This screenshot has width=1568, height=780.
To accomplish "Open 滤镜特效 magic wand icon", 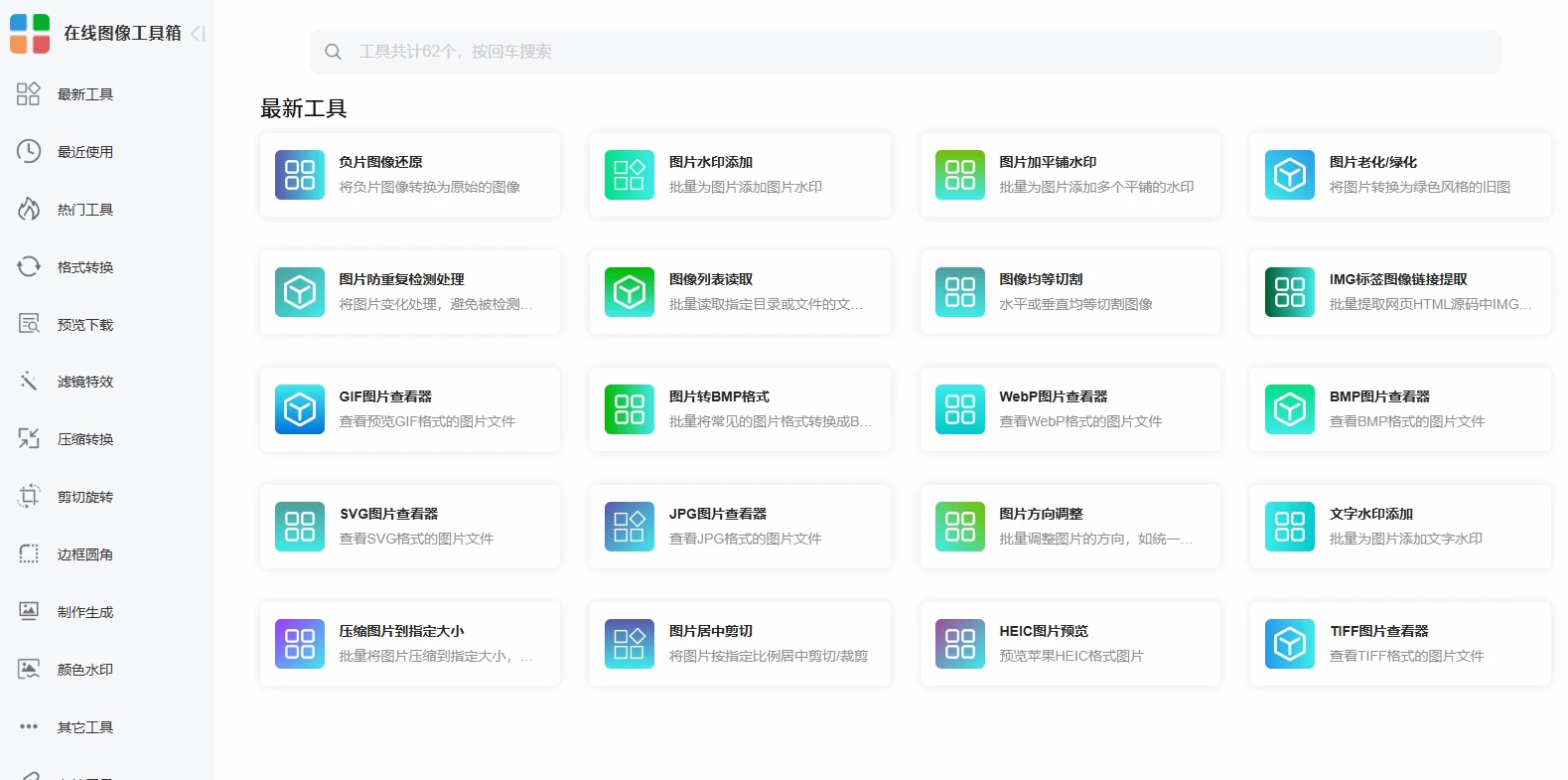I will [x=29, y=381].
